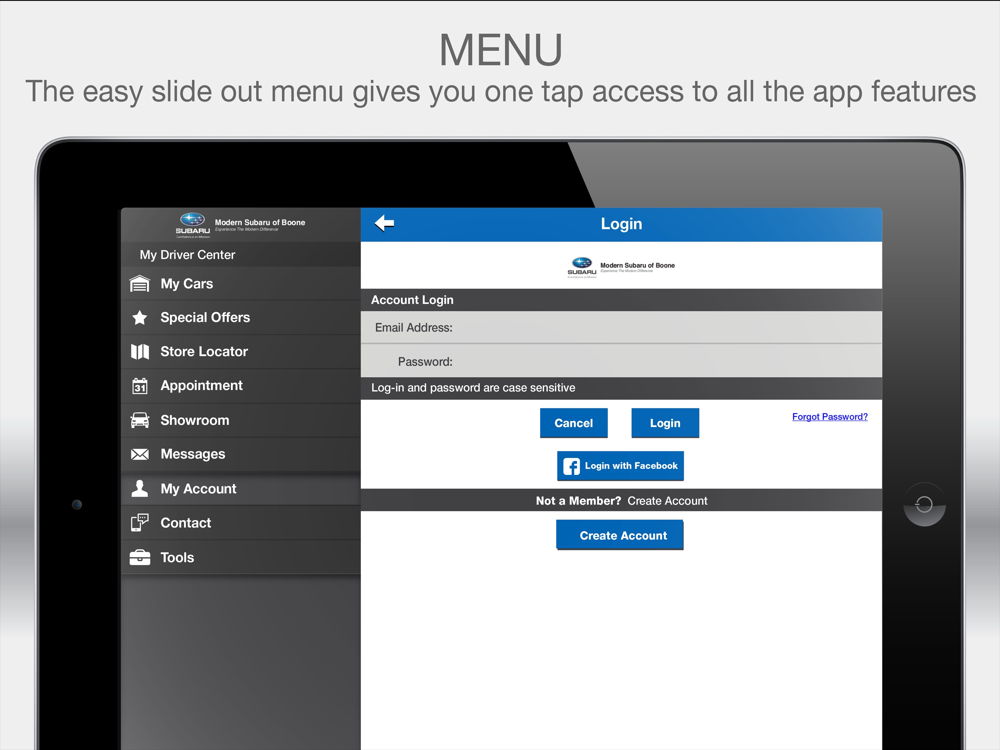Click the back arrow in Login header

(x=384, y=224)
